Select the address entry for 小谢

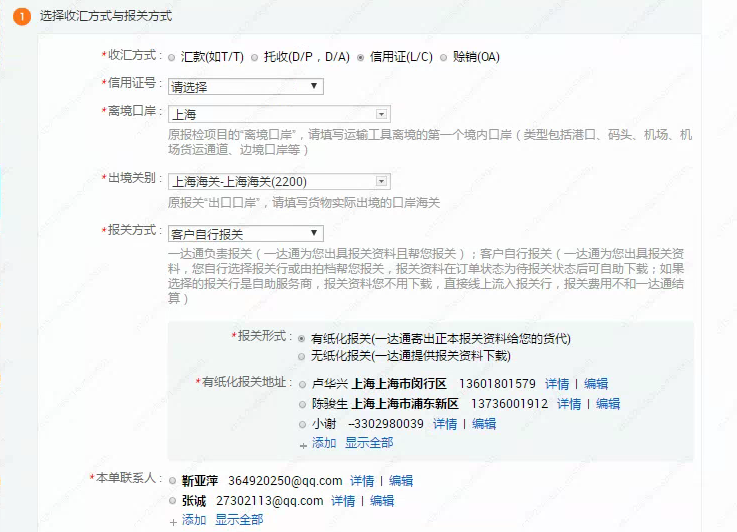(303, 424)
